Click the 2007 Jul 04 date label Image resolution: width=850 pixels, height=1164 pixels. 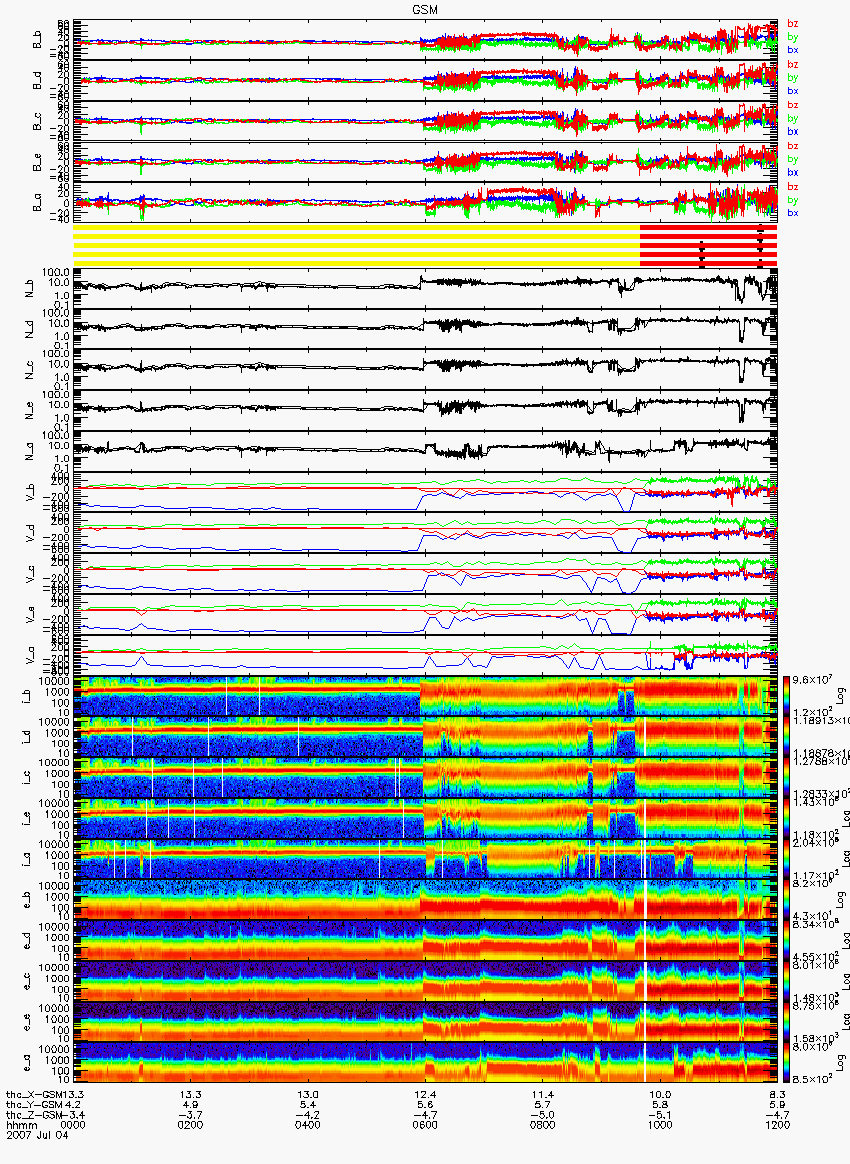tap(37, 1135)
